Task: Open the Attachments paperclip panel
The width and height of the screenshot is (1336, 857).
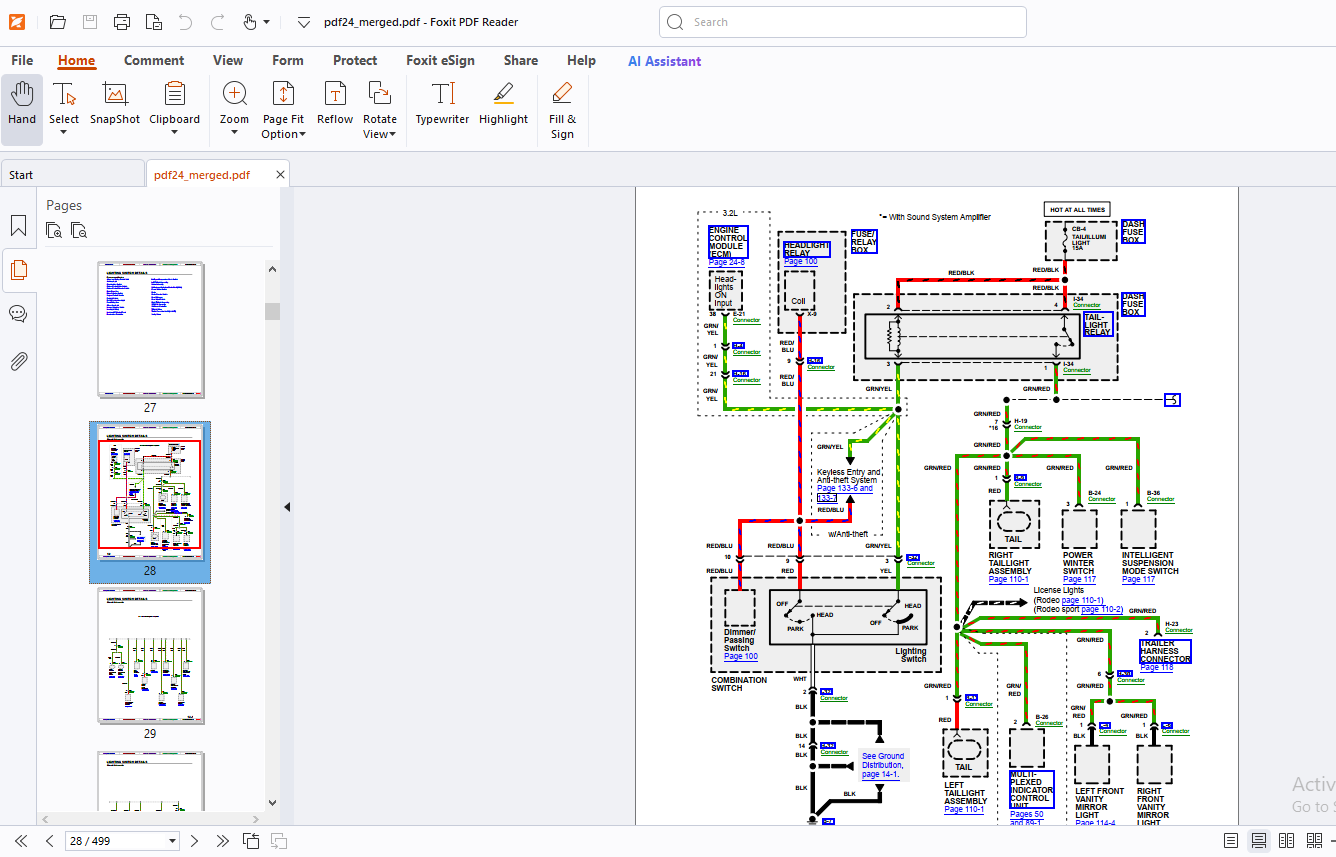Action: 18,361
